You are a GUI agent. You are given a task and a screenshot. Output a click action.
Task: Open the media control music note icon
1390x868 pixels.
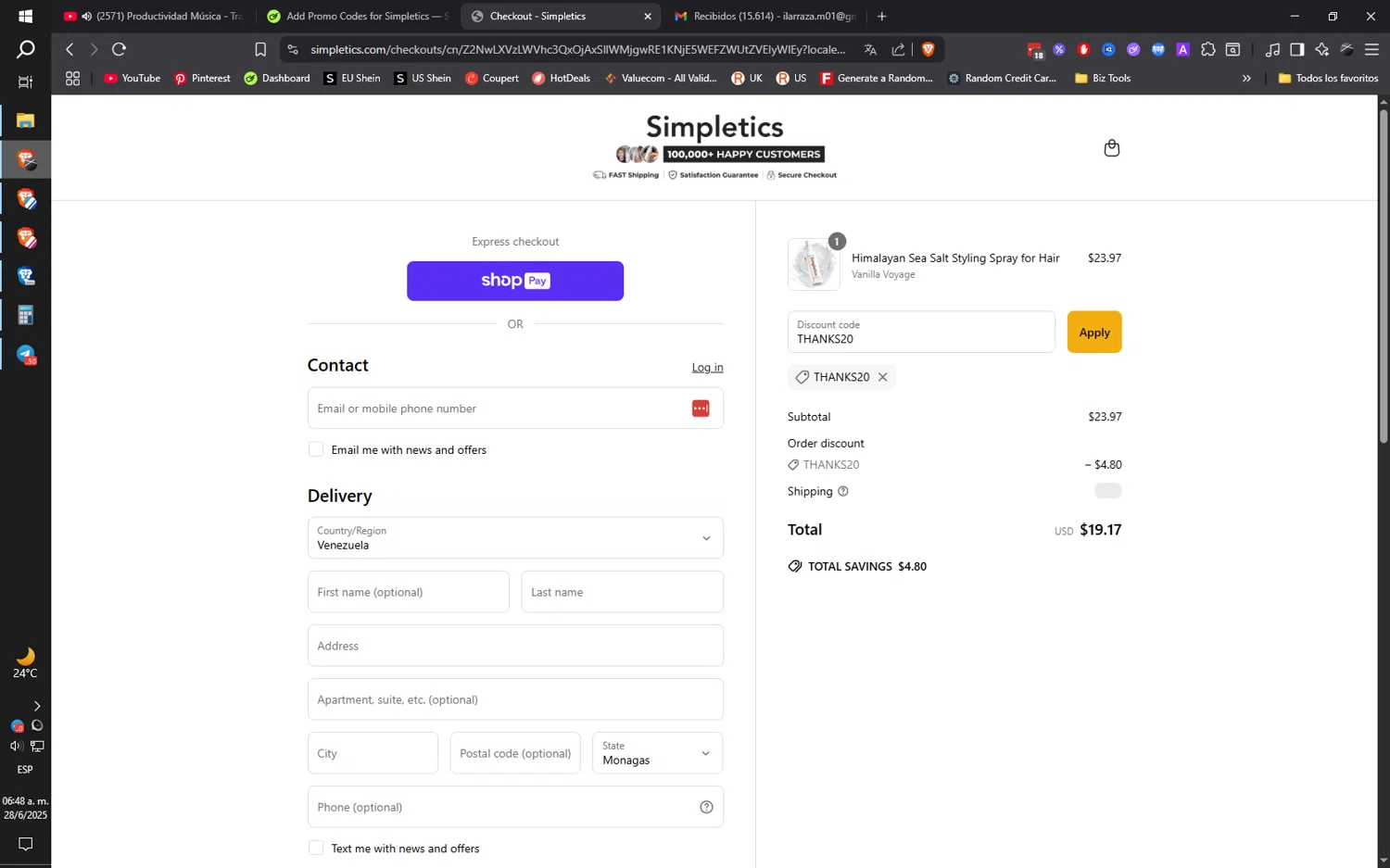tap(1272, 49)
